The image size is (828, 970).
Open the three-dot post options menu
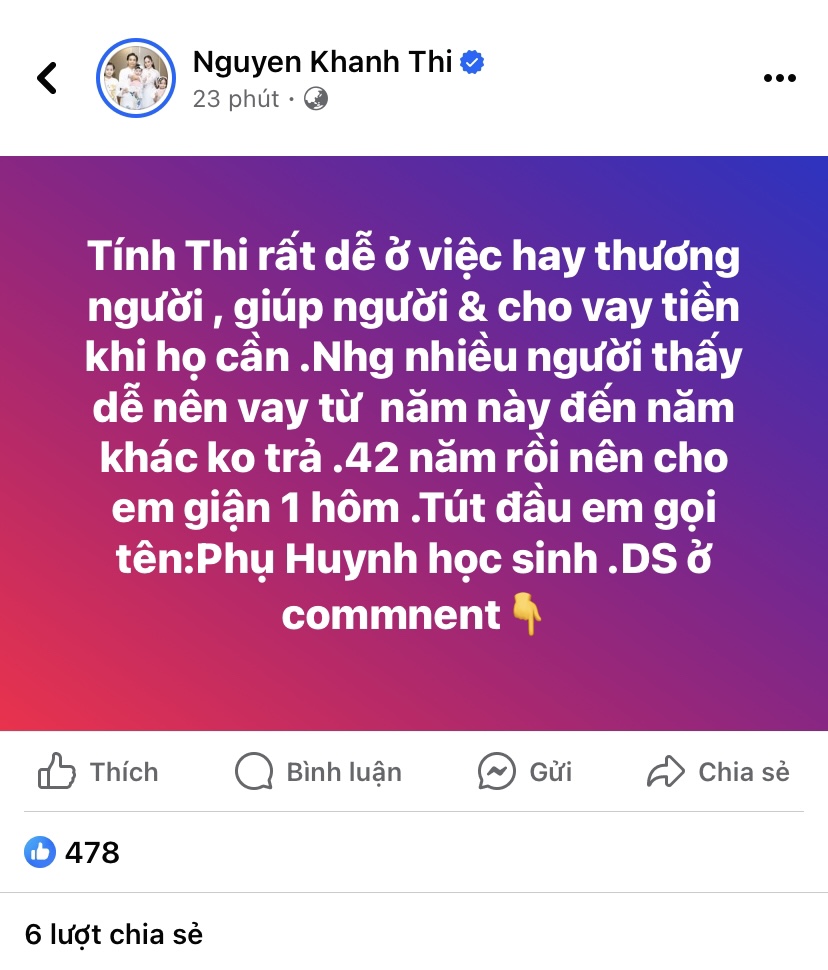(780, 78)
